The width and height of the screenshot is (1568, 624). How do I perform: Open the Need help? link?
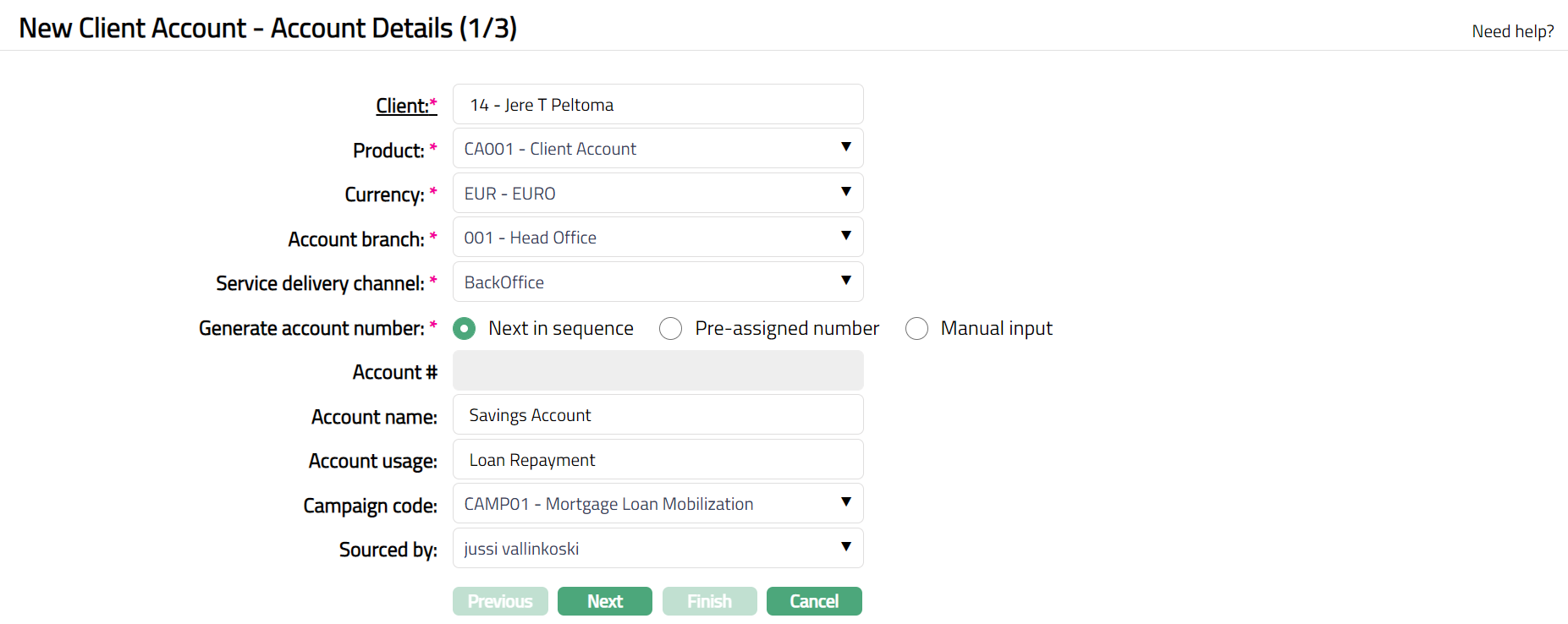tap(1512, 31)
